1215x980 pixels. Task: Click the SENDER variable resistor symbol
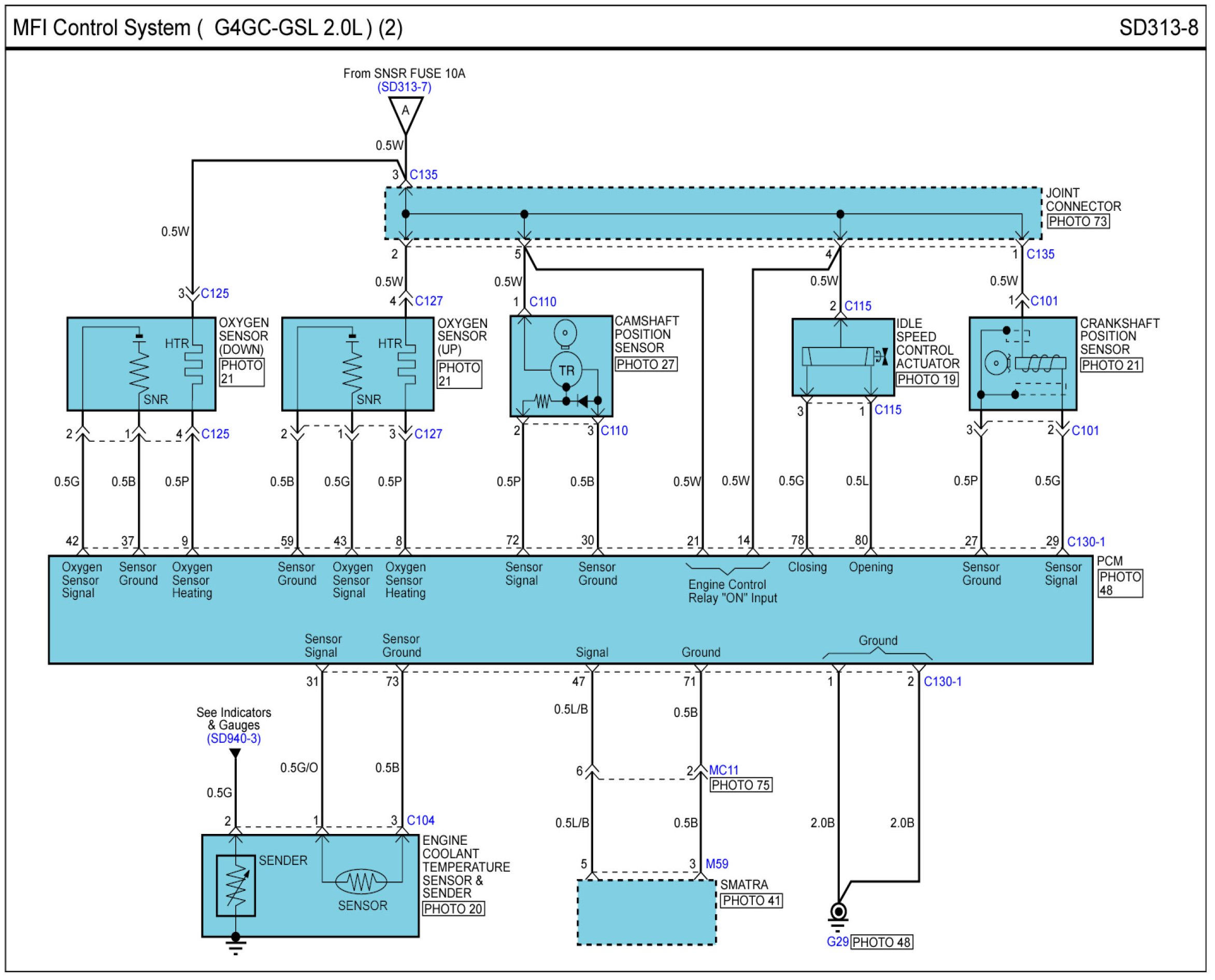(236, 886)
